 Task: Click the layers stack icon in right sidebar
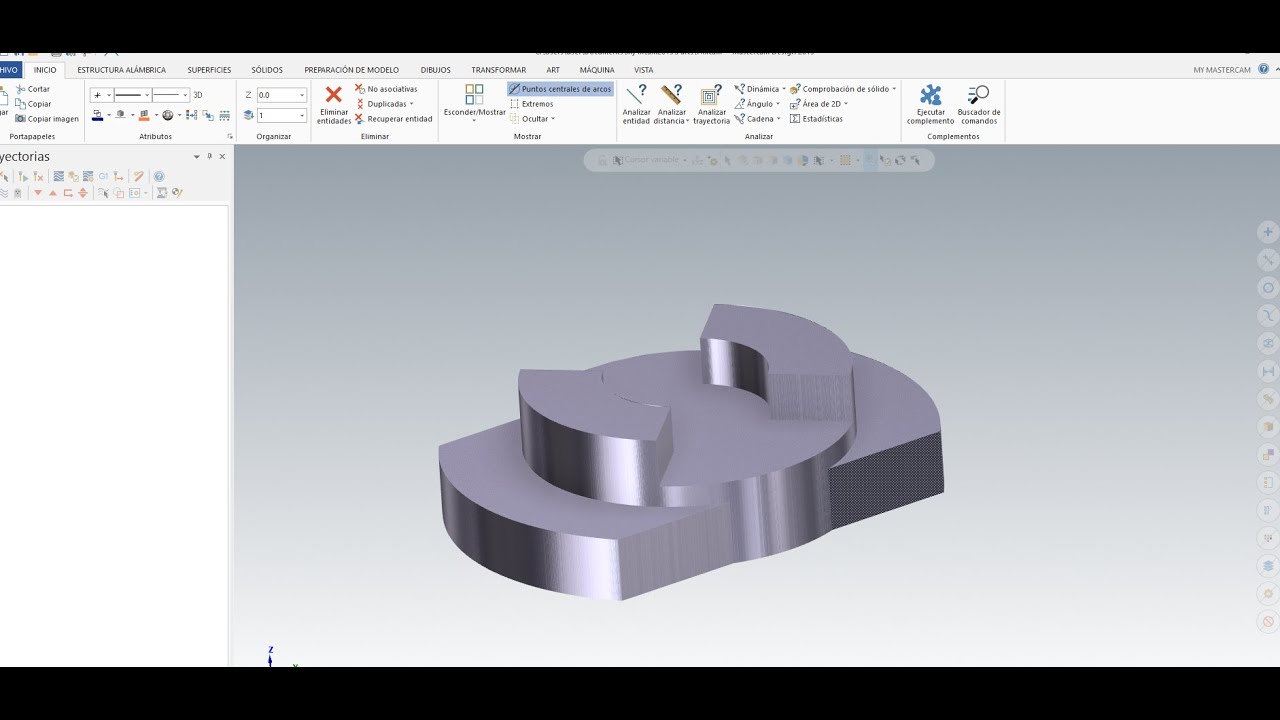tap(1268, 566)
